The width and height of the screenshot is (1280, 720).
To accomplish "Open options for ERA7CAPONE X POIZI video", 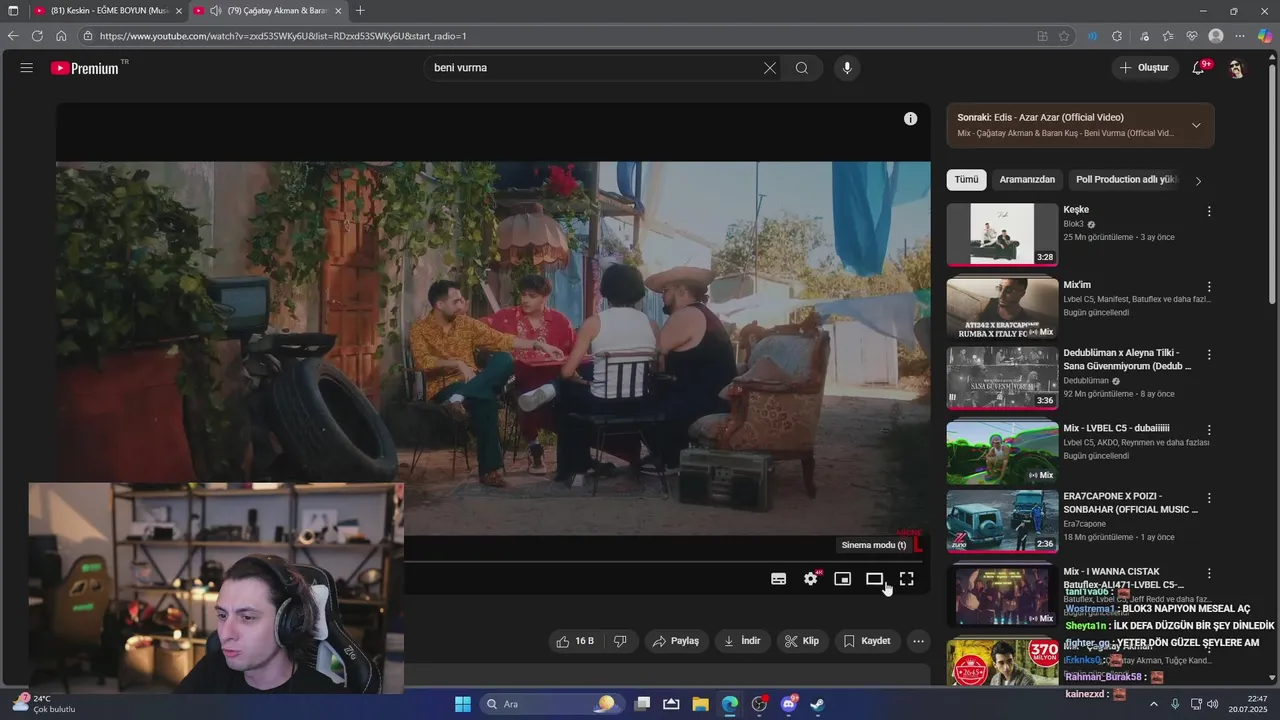I will click(x=1209, y=498).
